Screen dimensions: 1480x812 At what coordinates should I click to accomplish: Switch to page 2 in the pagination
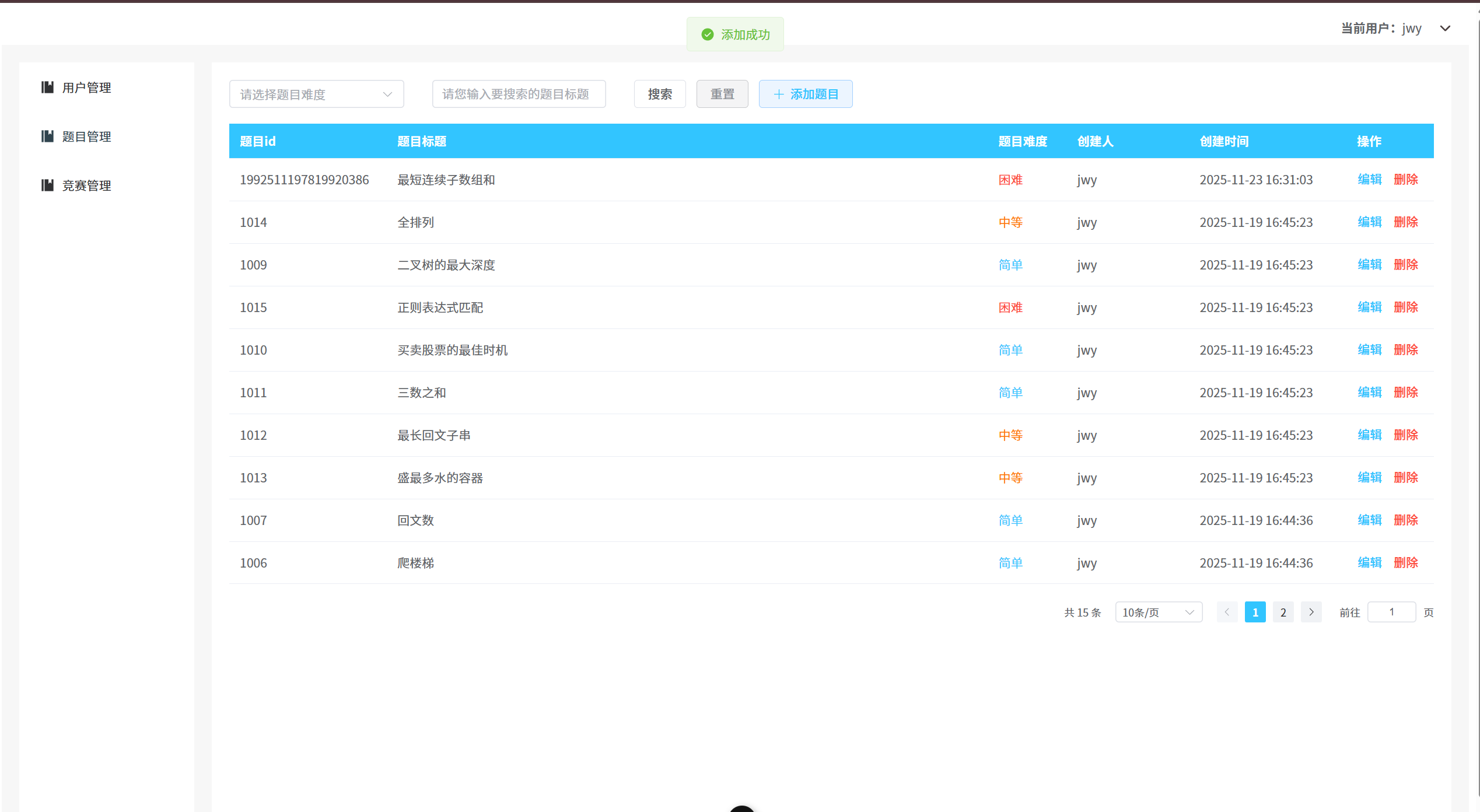(x=1283, y=612)
